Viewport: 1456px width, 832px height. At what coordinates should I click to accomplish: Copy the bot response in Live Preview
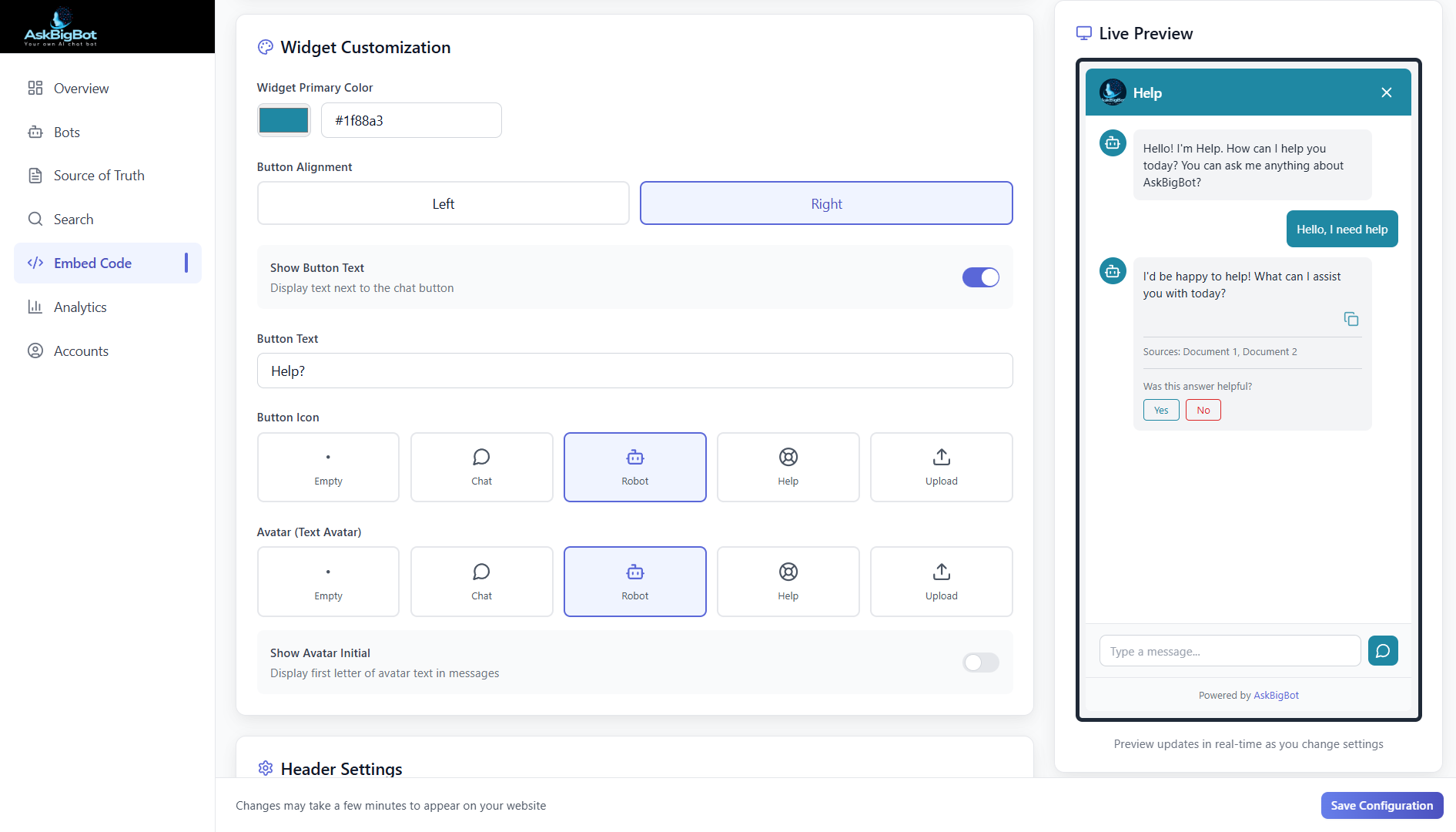pos(1351,318)
